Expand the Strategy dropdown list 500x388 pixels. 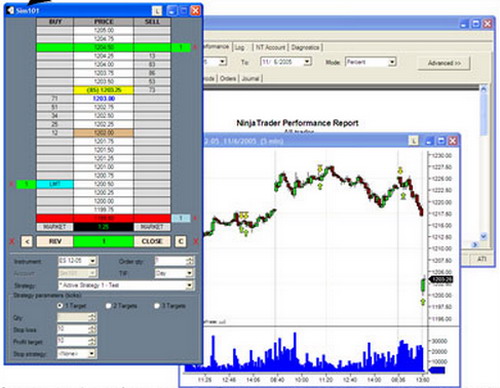(x=189, y=285)
